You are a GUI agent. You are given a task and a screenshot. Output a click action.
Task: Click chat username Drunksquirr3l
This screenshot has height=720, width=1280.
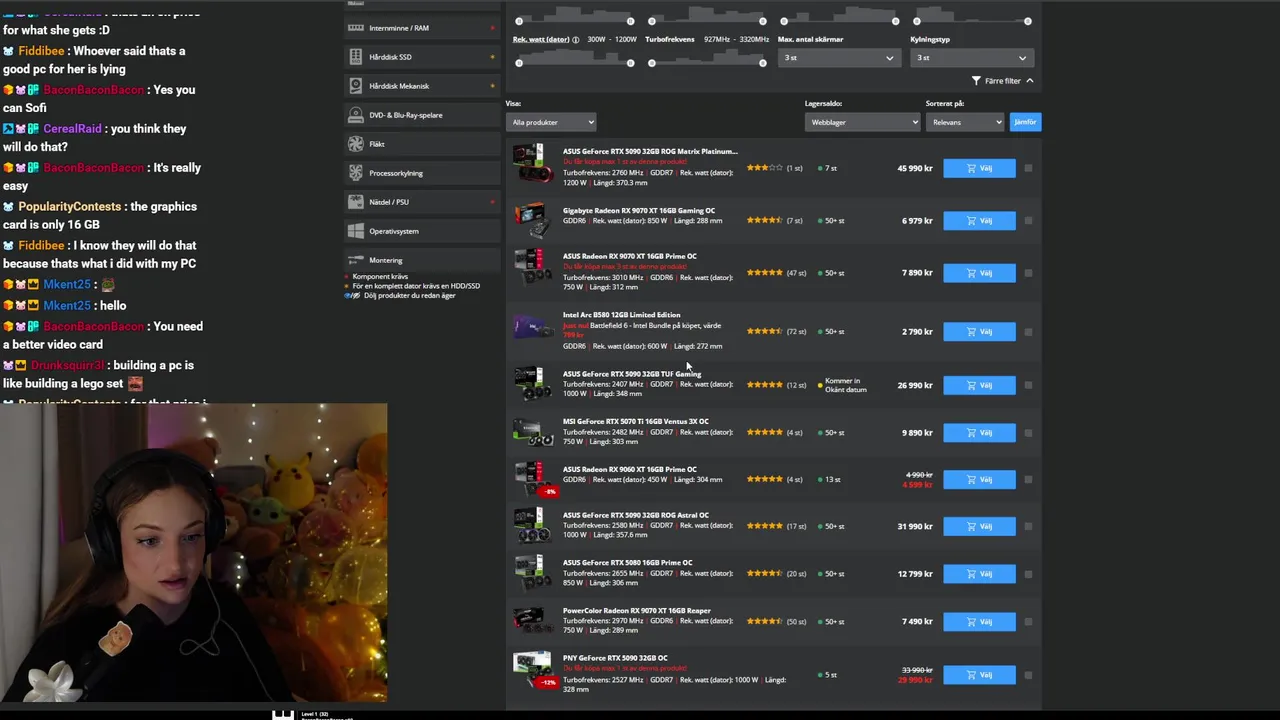pos(68,365)
